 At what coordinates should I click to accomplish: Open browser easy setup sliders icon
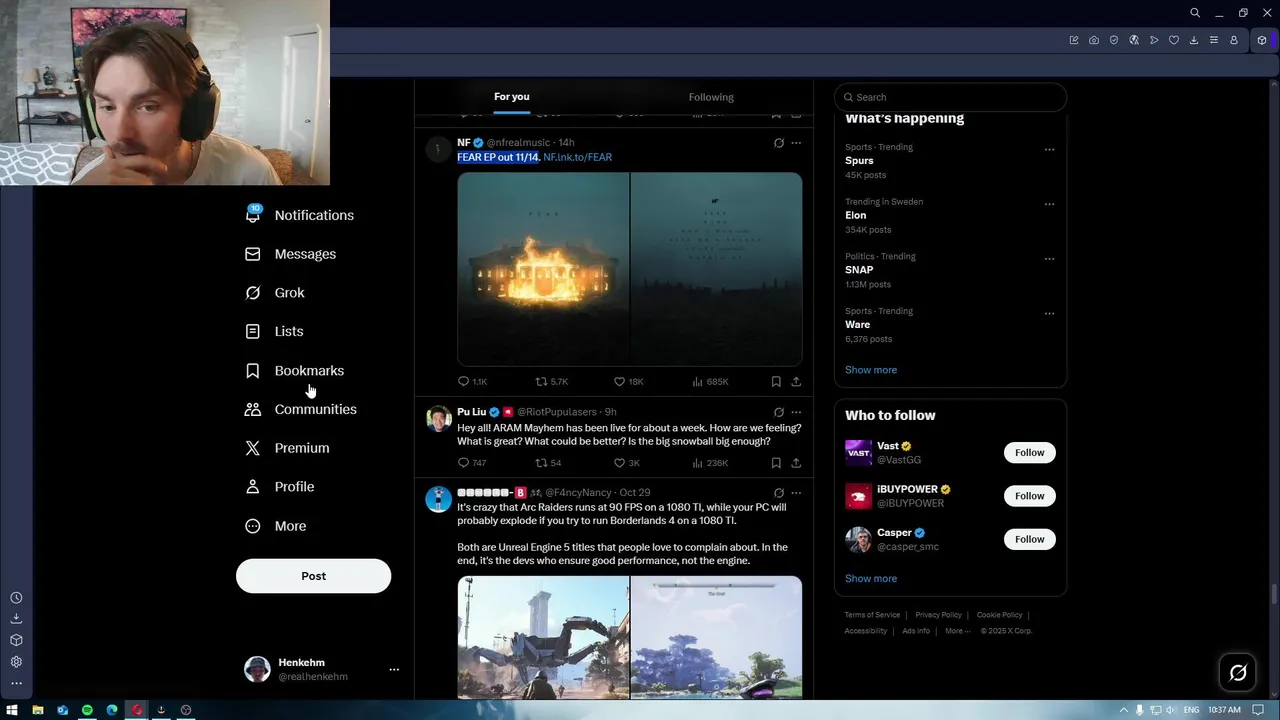[1214, 40]
